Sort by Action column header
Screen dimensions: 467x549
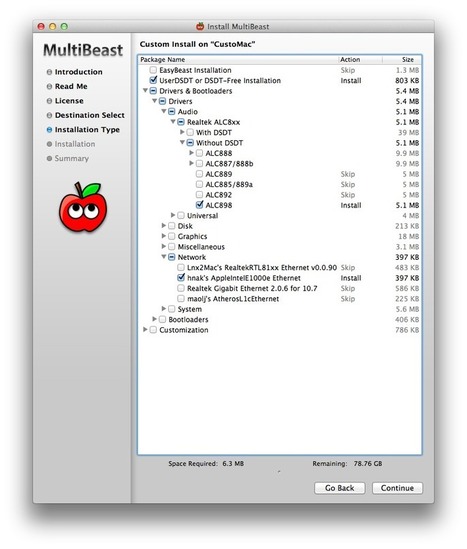[x=360, y=60]
